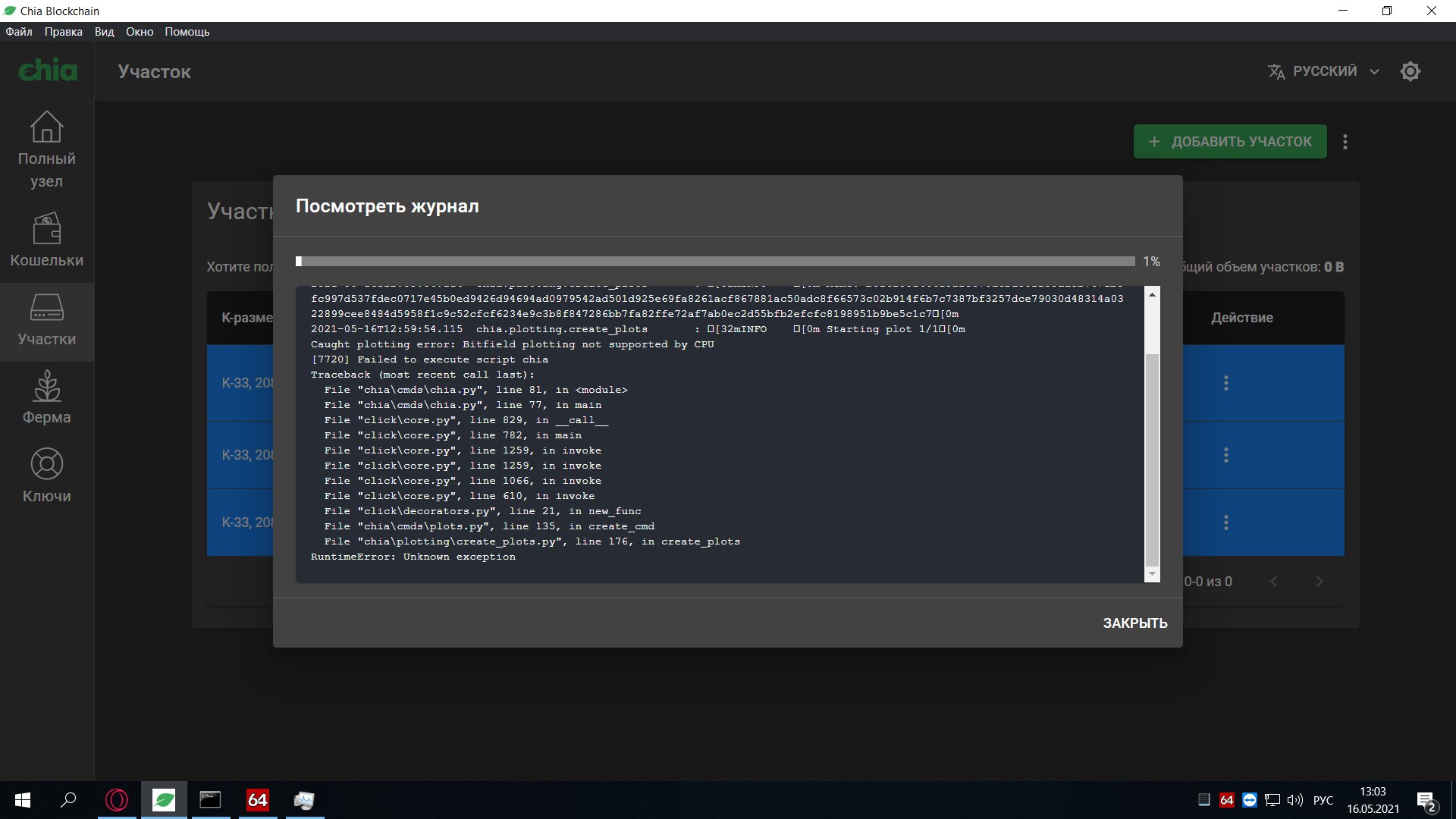Open actions menu for first K-33 plot row
Image resolution: width=1456 pixels, height=819 pixels.
tap(1226, 383)
